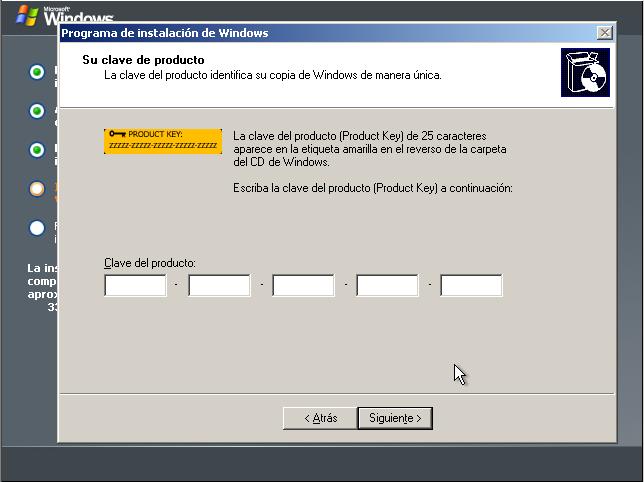Select the second green setup step indicator

(37, 111)
